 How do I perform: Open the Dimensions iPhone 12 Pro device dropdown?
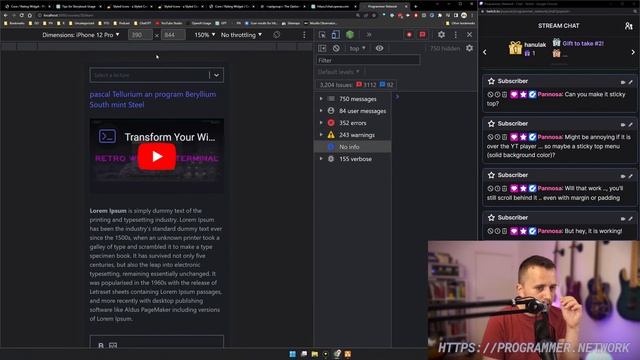click(x=81, y=35)
